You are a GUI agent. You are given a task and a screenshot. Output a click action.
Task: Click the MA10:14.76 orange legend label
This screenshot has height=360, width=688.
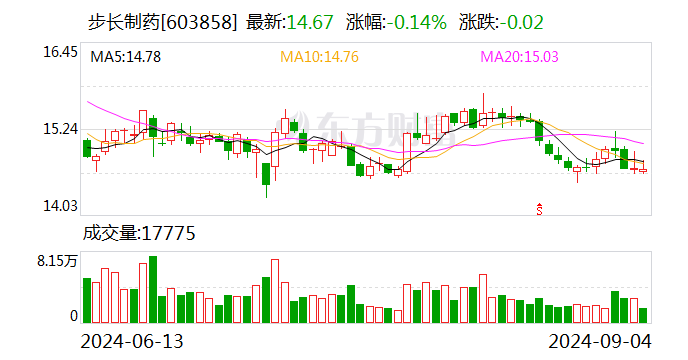tap(319, 57)
